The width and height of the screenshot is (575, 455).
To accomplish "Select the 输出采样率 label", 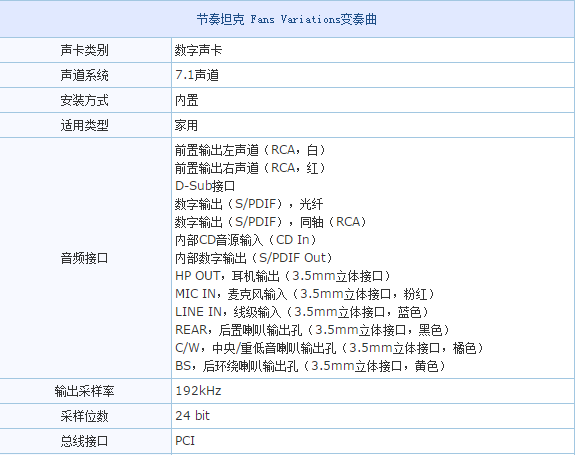I will point(84,391).
